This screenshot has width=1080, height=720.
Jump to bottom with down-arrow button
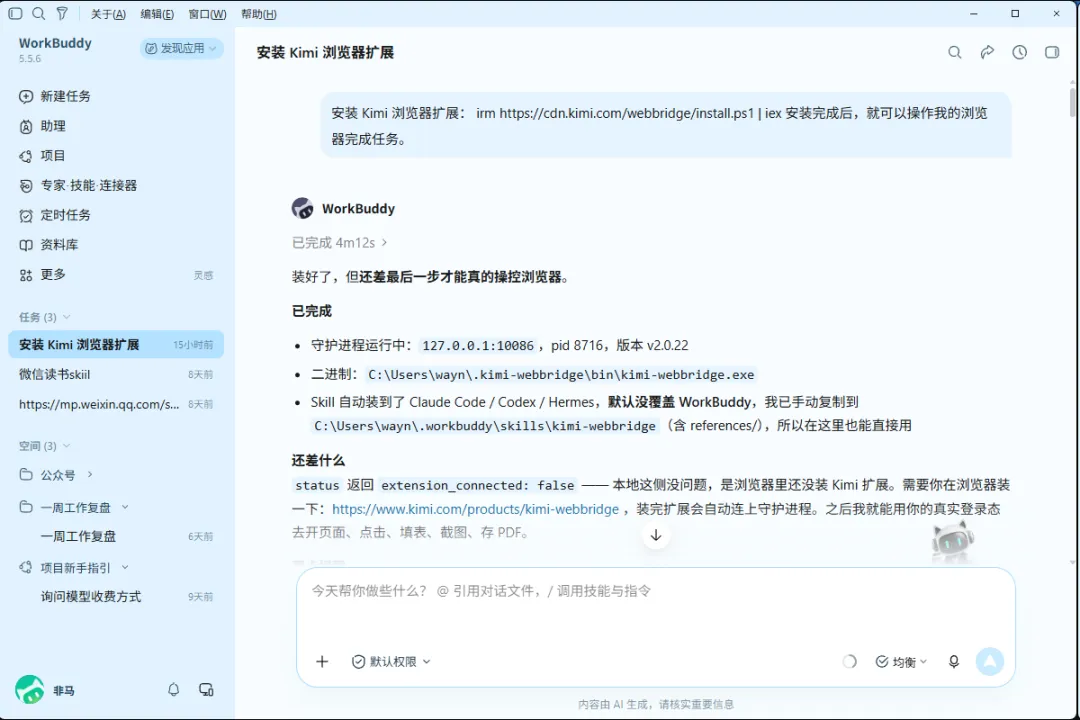click(656, 535)
